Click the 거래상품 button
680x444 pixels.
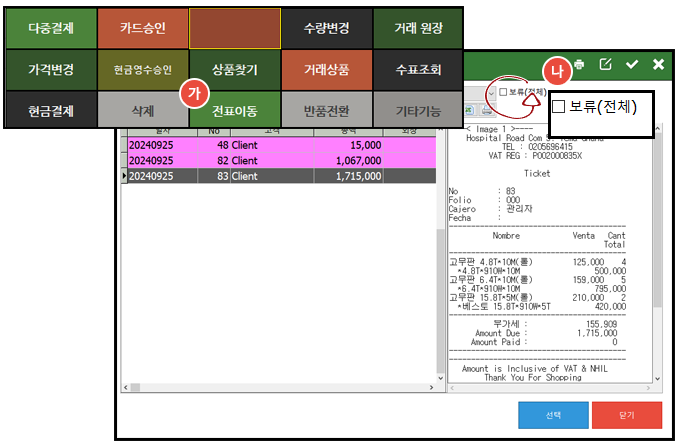(327, 69)
